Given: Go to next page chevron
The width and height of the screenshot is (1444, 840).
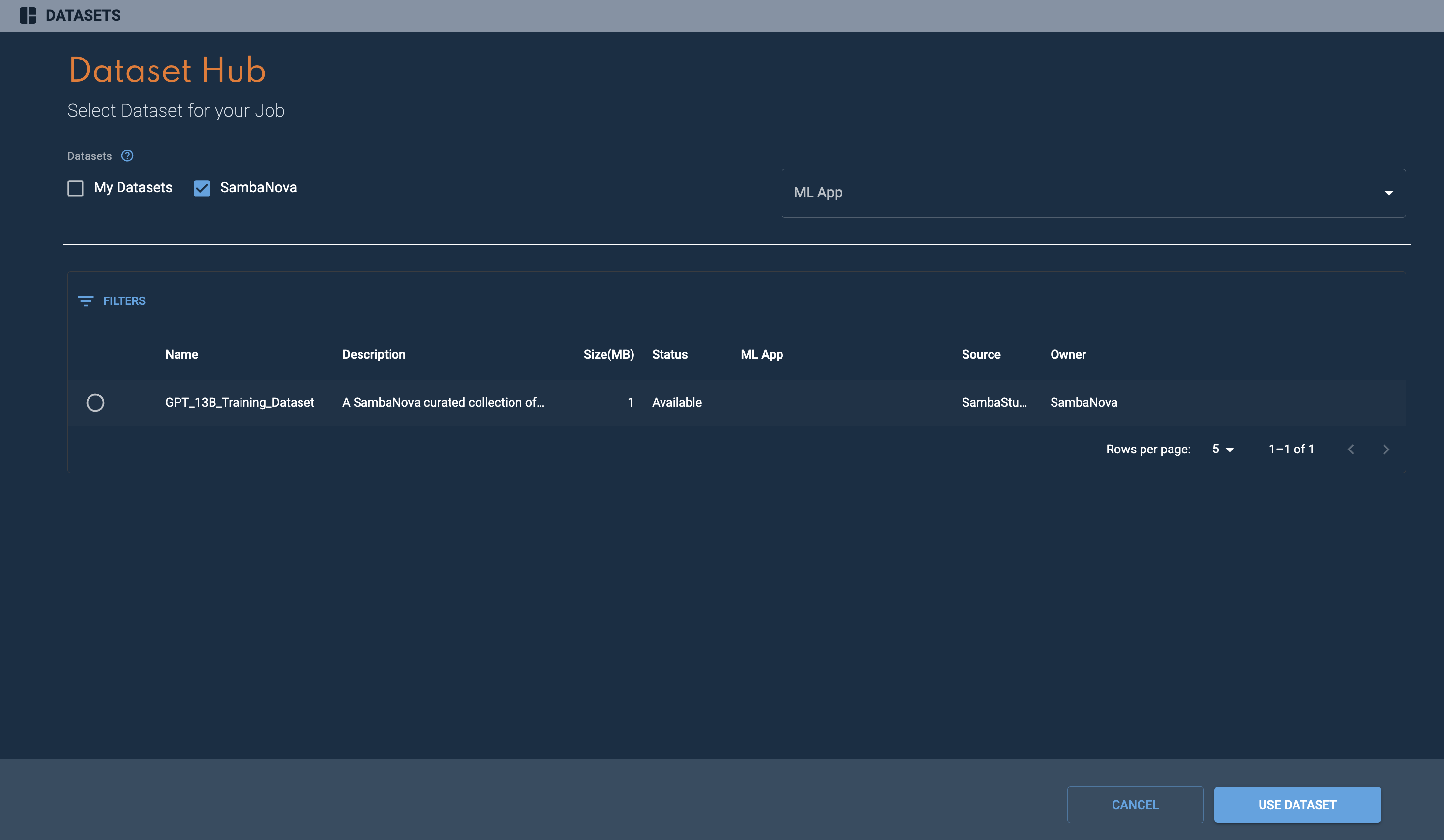Looking at the screenshot, I should point(1385,449).
